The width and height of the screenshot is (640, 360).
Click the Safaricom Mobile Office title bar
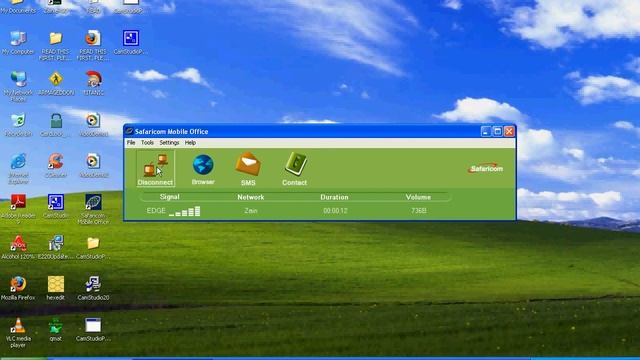(302, 131)
